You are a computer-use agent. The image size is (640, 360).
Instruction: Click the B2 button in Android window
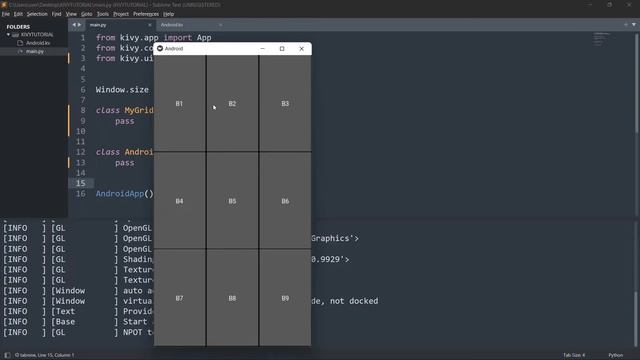click(232, 103)
